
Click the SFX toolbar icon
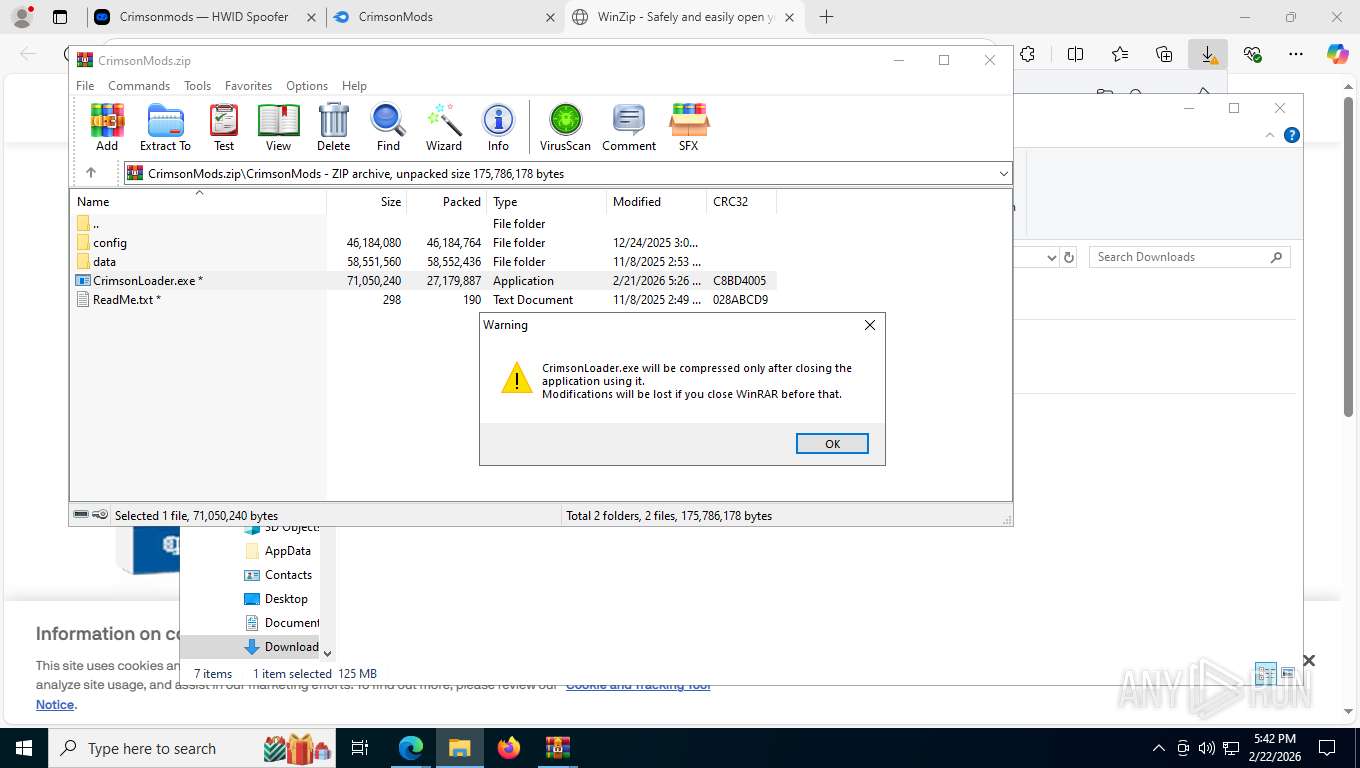click(688, 127)
